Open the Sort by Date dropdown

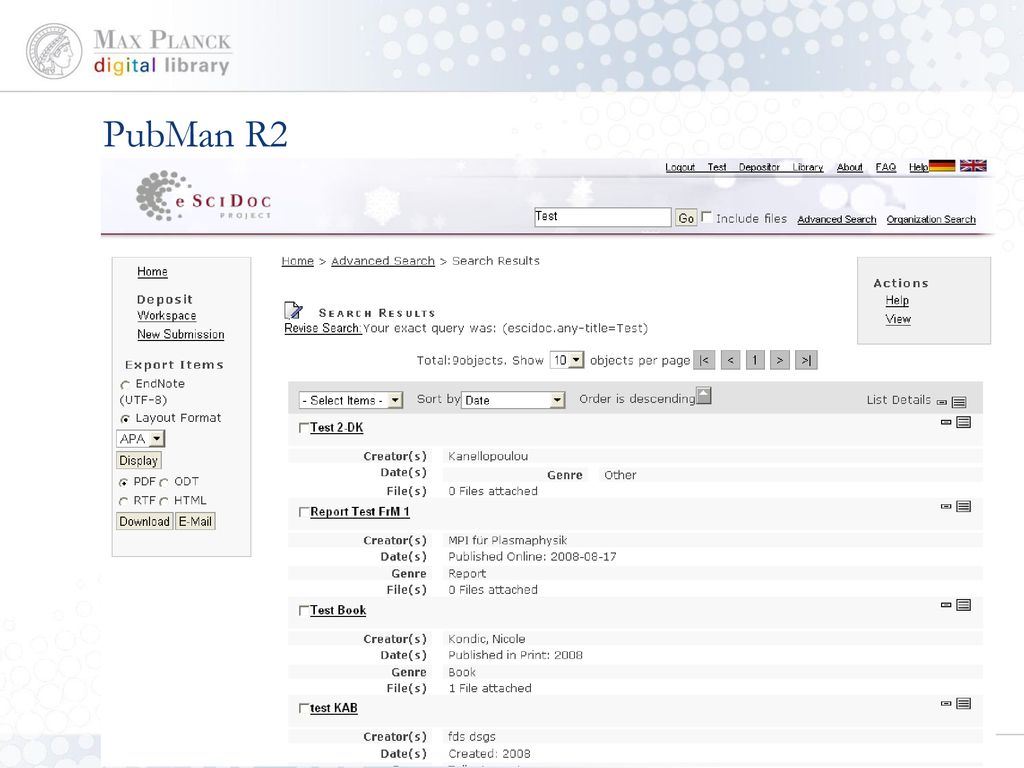pos(513,400)
